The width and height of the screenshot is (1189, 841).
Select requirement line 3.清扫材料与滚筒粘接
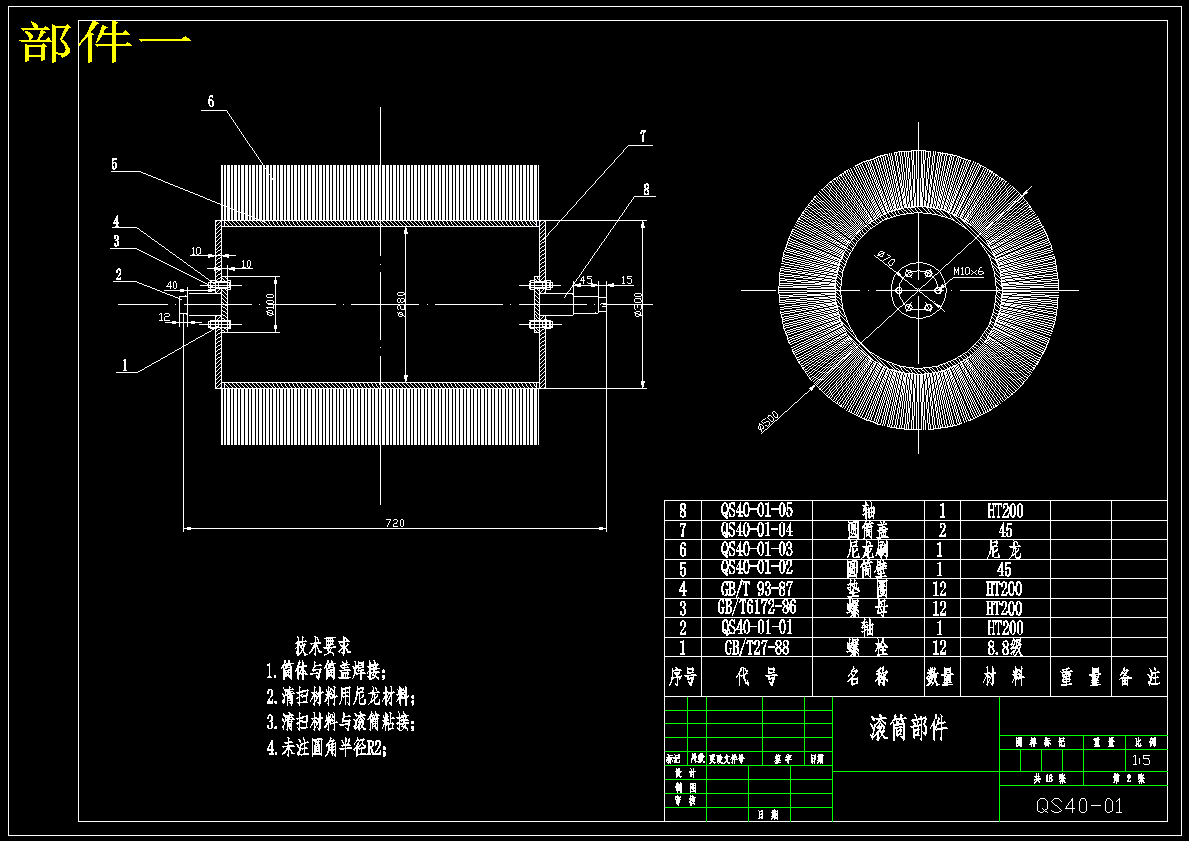click(x=340, y=721)
